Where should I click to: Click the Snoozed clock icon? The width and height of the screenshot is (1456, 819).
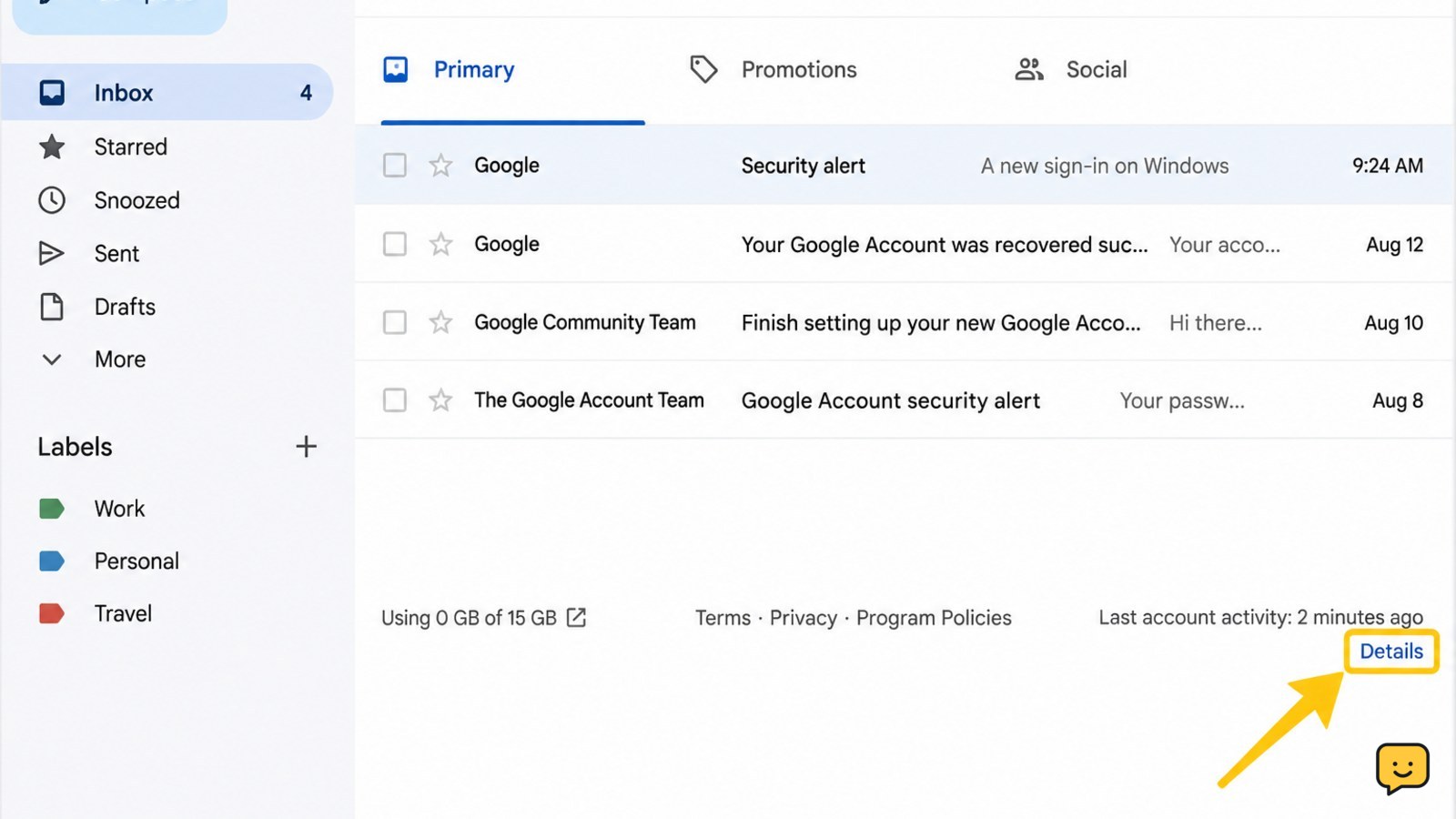(x=52, y=200)
